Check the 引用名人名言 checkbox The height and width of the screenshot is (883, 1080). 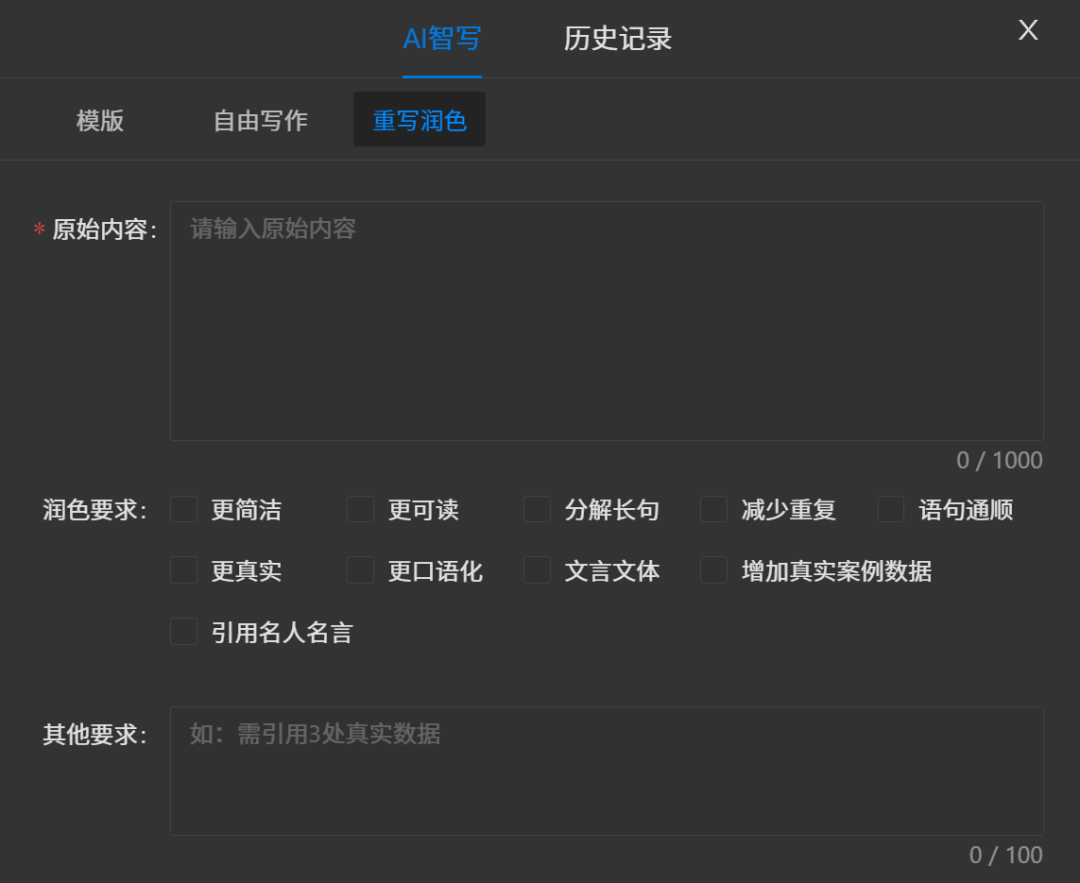(184, 632)
